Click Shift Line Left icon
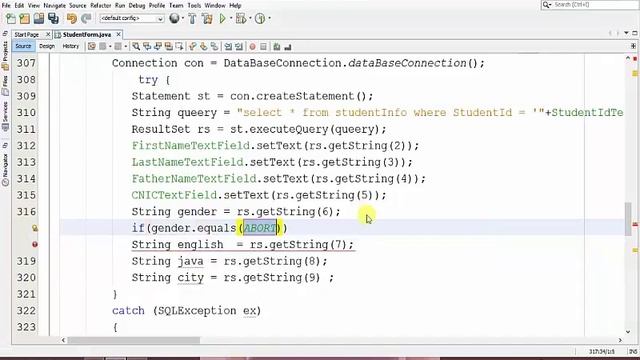 228,47
